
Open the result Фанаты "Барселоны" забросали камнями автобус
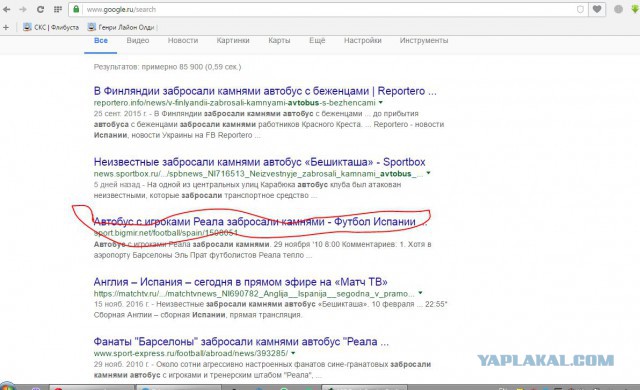[x=241, y=342]
